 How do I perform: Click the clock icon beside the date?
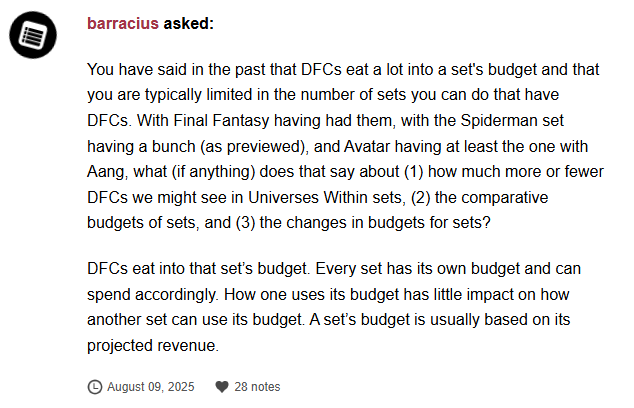(95, 386)
